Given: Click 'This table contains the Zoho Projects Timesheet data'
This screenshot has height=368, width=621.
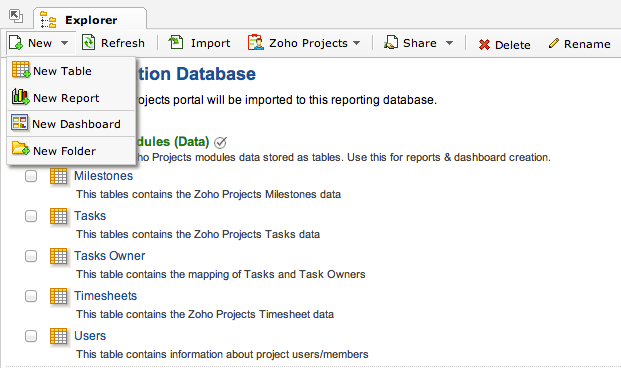Looking at the screenshot, I should (205, 314).
